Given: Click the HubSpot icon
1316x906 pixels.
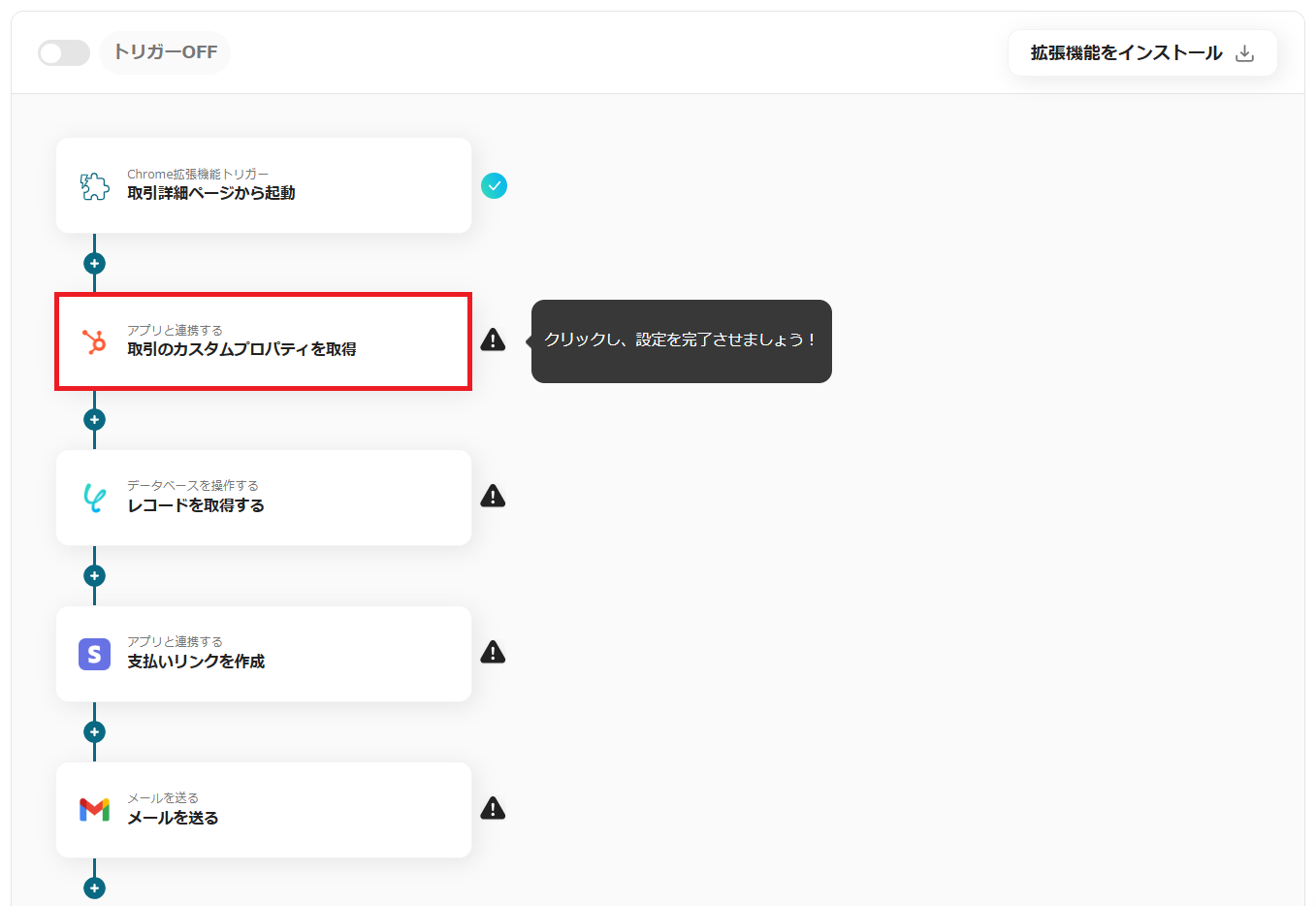Looking at the screenshot, I should click(x=94, y=341).
